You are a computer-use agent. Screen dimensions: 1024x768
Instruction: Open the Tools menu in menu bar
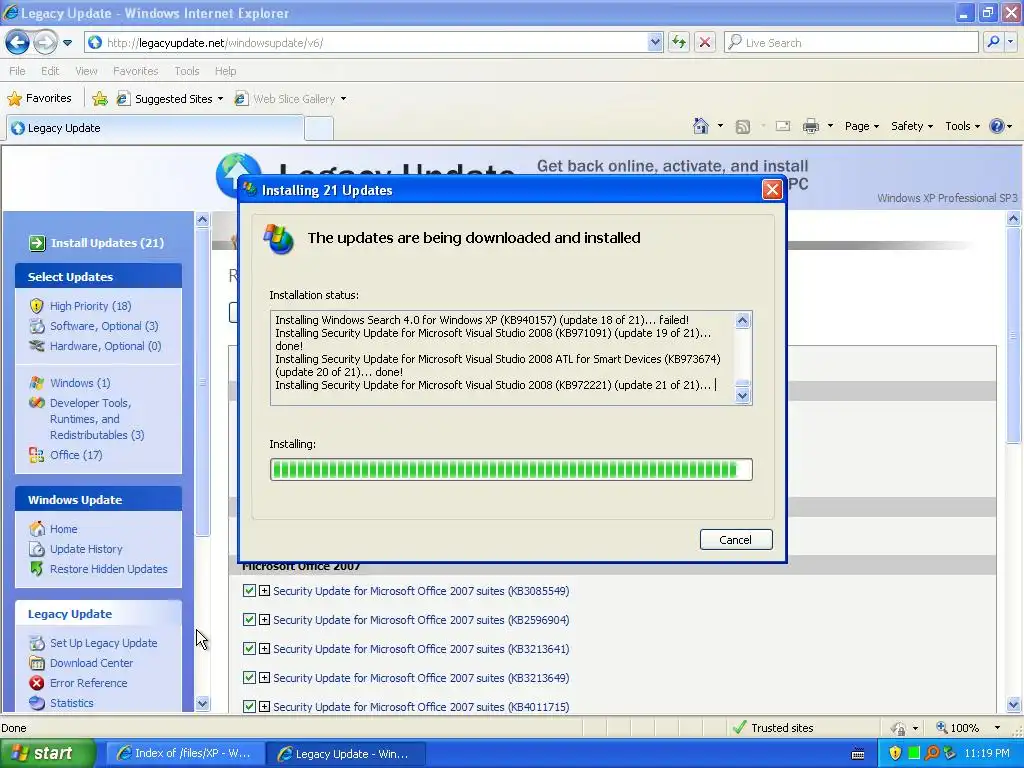tap(187, 71)
